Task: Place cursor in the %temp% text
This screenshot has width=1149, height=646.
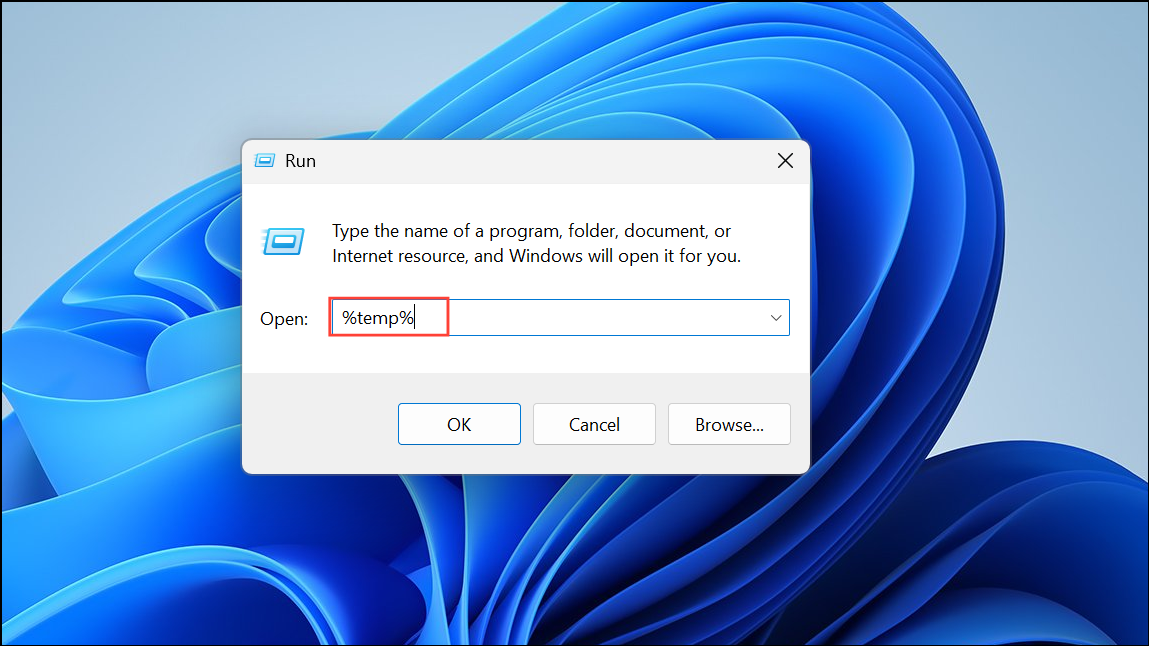Action: [x=378, y=318]
